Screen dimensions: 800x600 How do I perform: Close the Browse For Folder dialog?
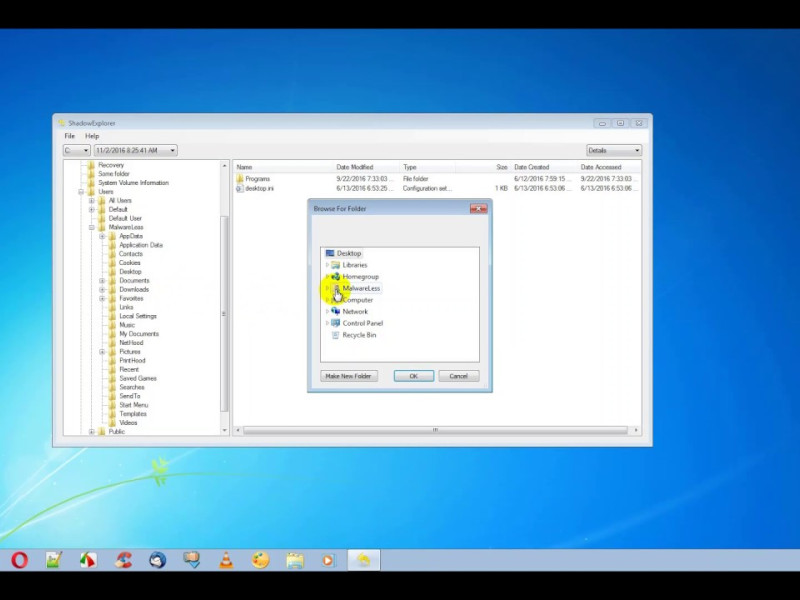click(x=479, y=209)
